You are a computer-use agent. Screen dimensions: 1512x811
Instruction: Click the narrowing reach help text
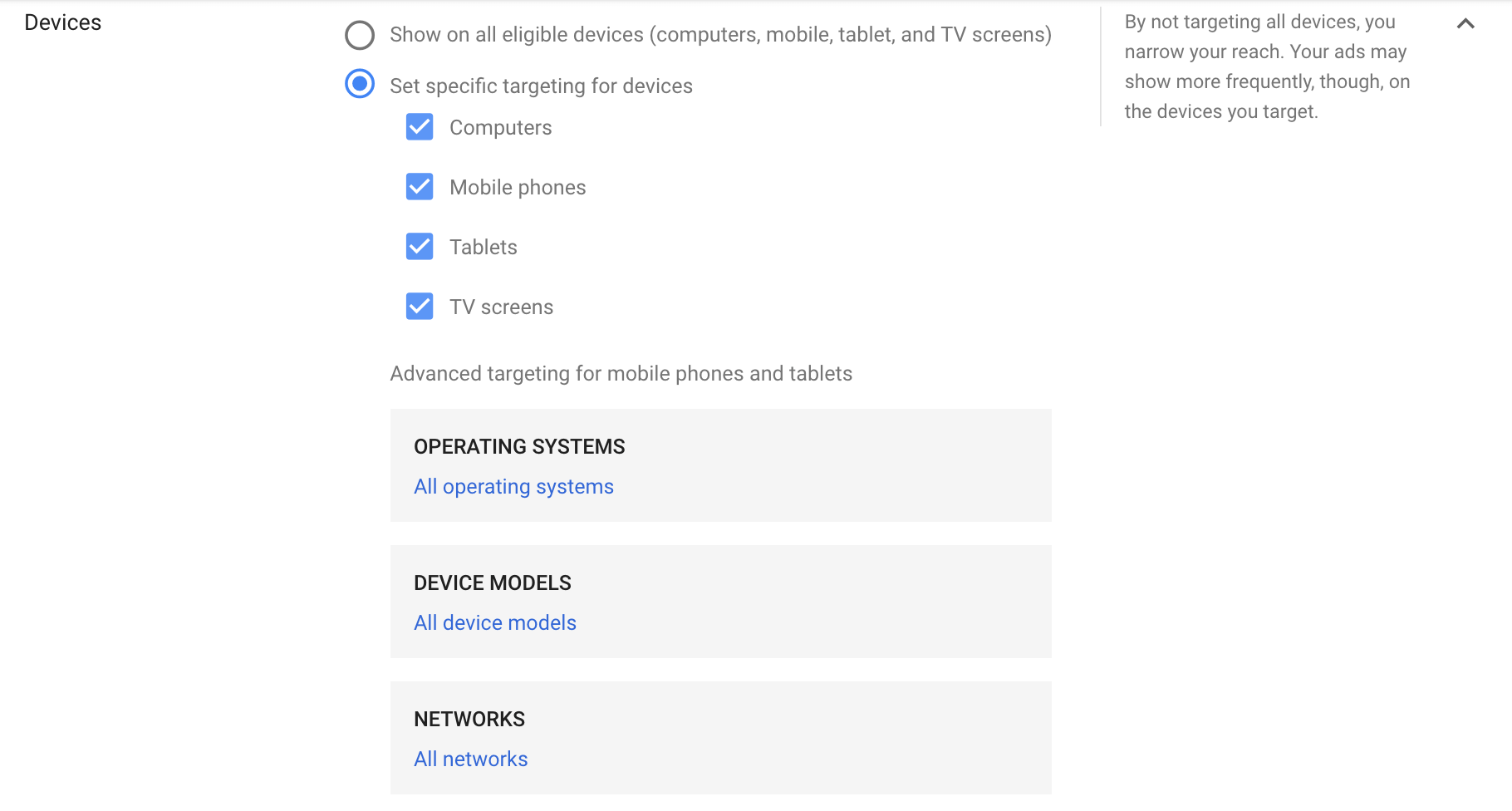pyautogui.click(x=1266, y=66)
